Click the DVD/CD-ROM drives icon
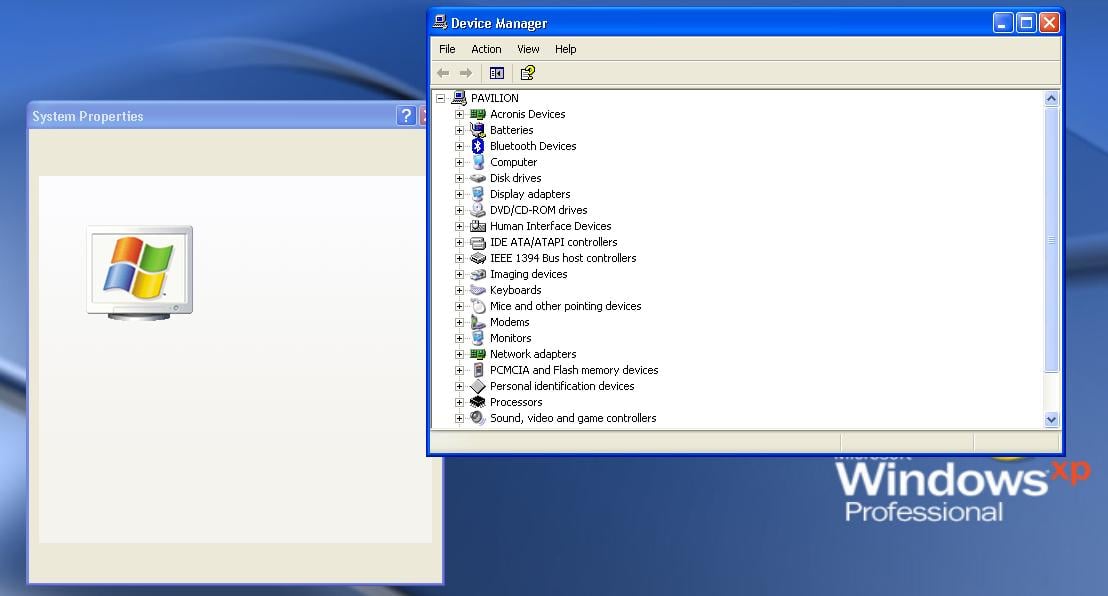This screenshot has height=596, width=1108. 478,210
